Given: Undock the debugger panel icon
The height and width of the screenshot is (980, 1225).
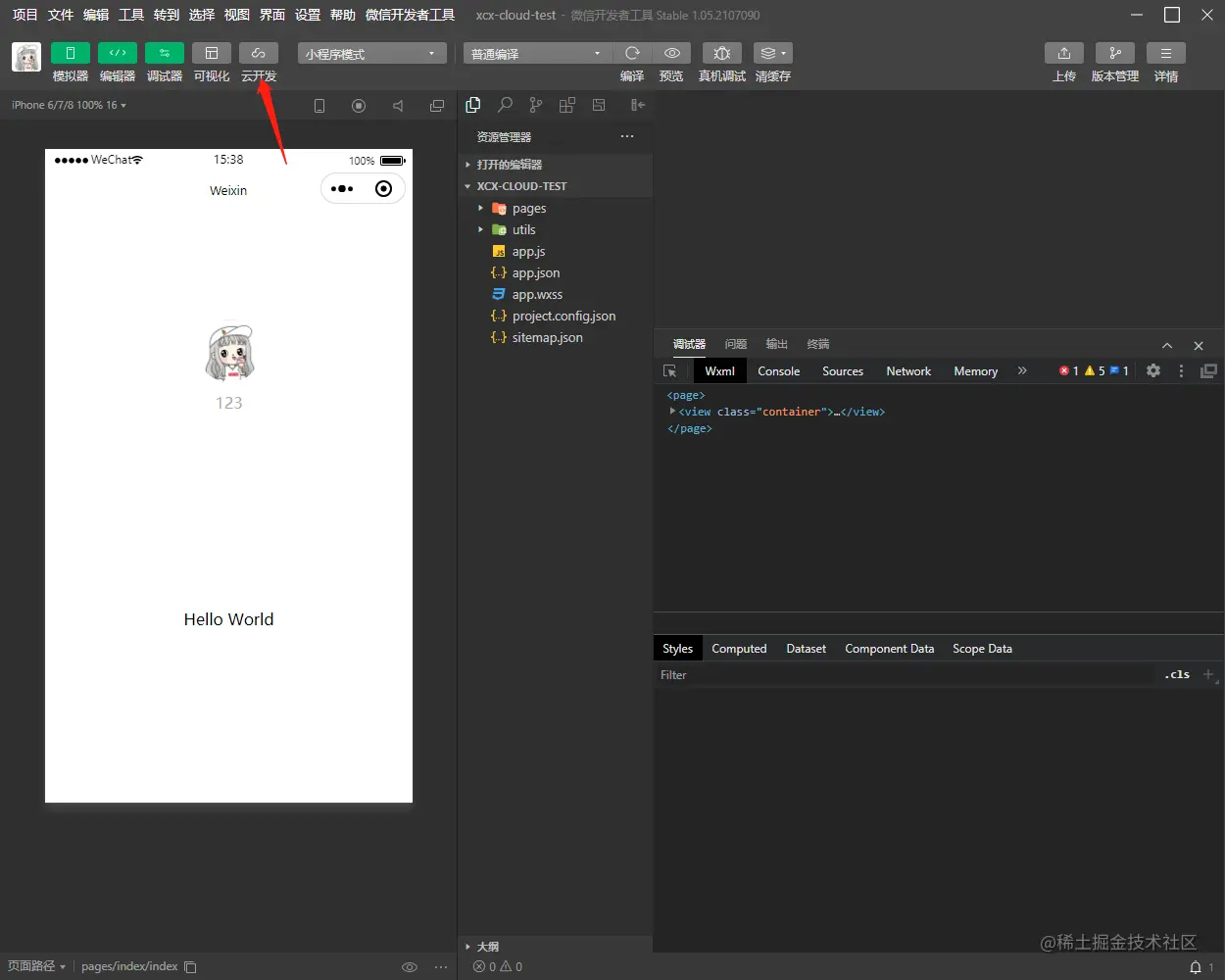Looking at the screenshot, I should click(x=1208, y=370).
